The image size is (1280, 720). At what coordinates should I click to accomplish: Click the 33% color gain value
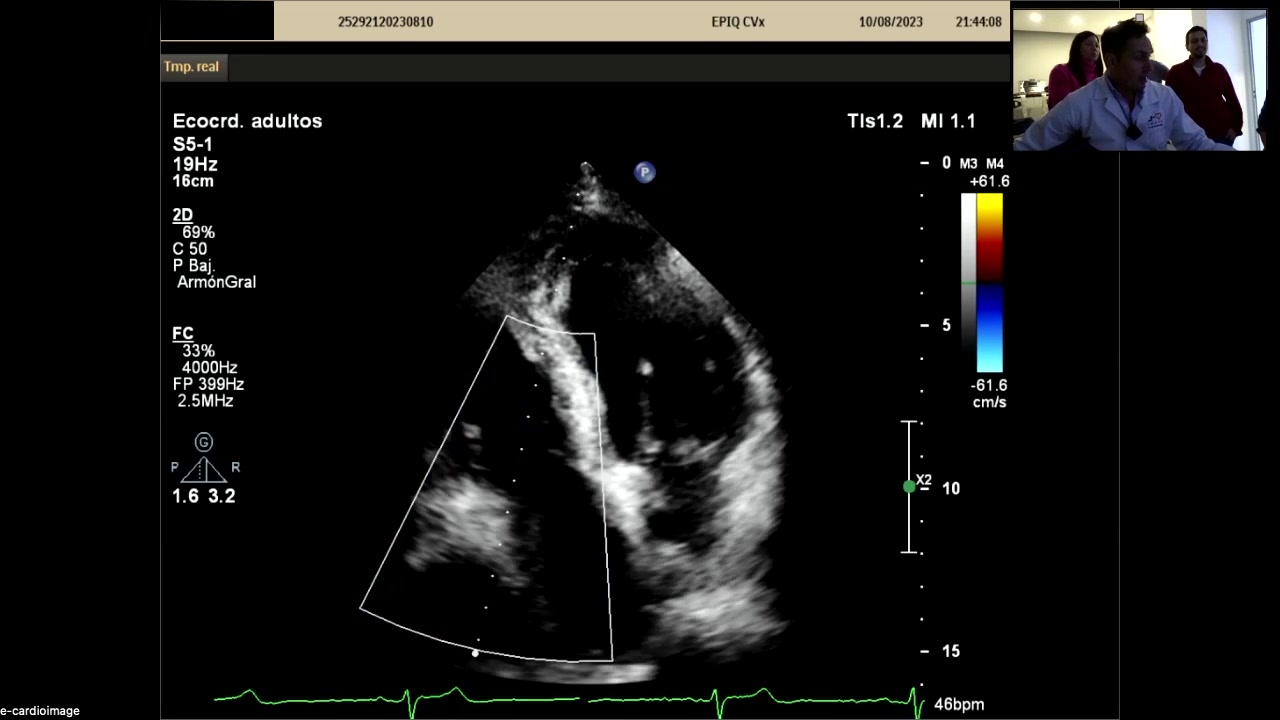[x=198, y=351]
